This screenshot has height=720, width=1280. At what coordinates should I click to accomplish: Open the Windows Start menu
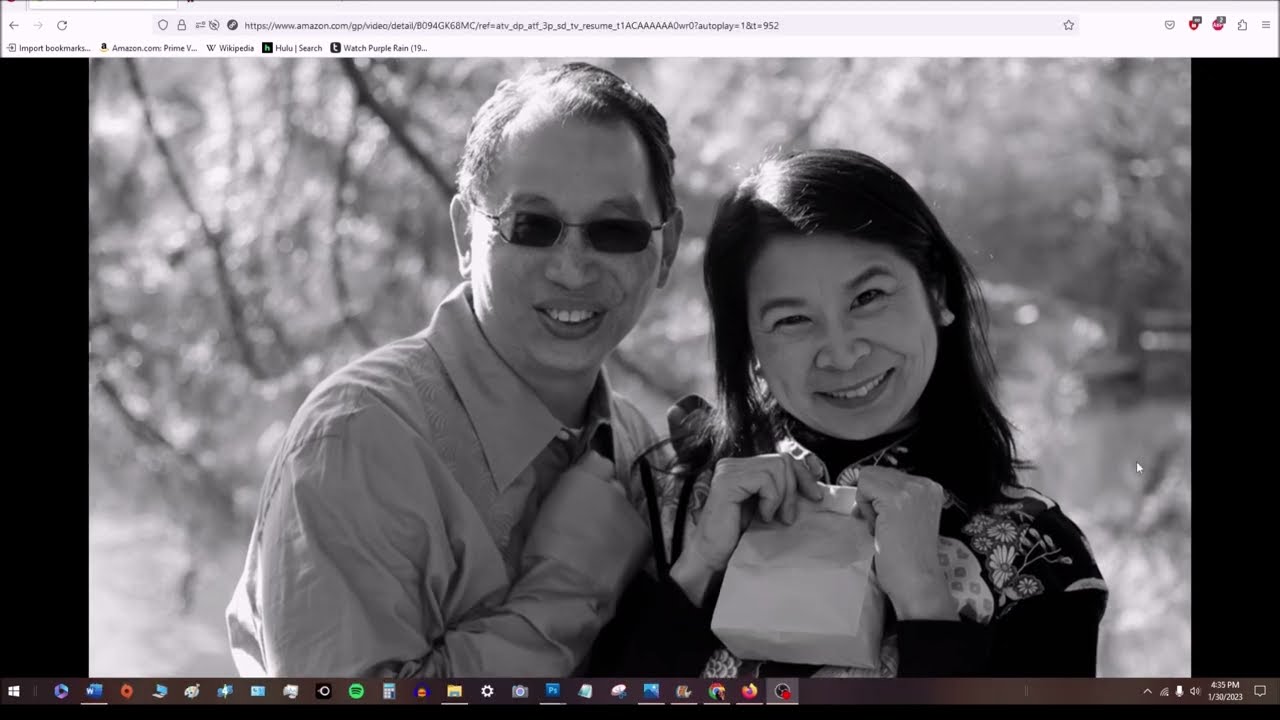(14, 691)
